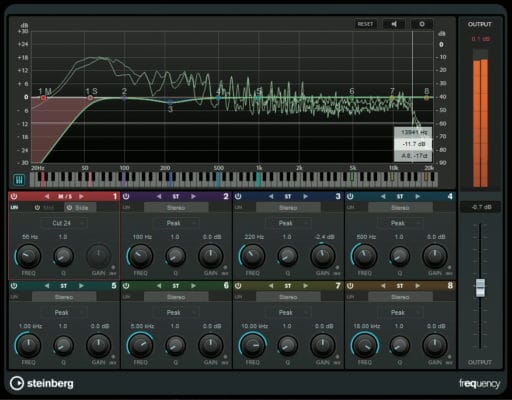Click the LIN button on band 6
Viewport: 512px width, 400px height.
[126, 297]
